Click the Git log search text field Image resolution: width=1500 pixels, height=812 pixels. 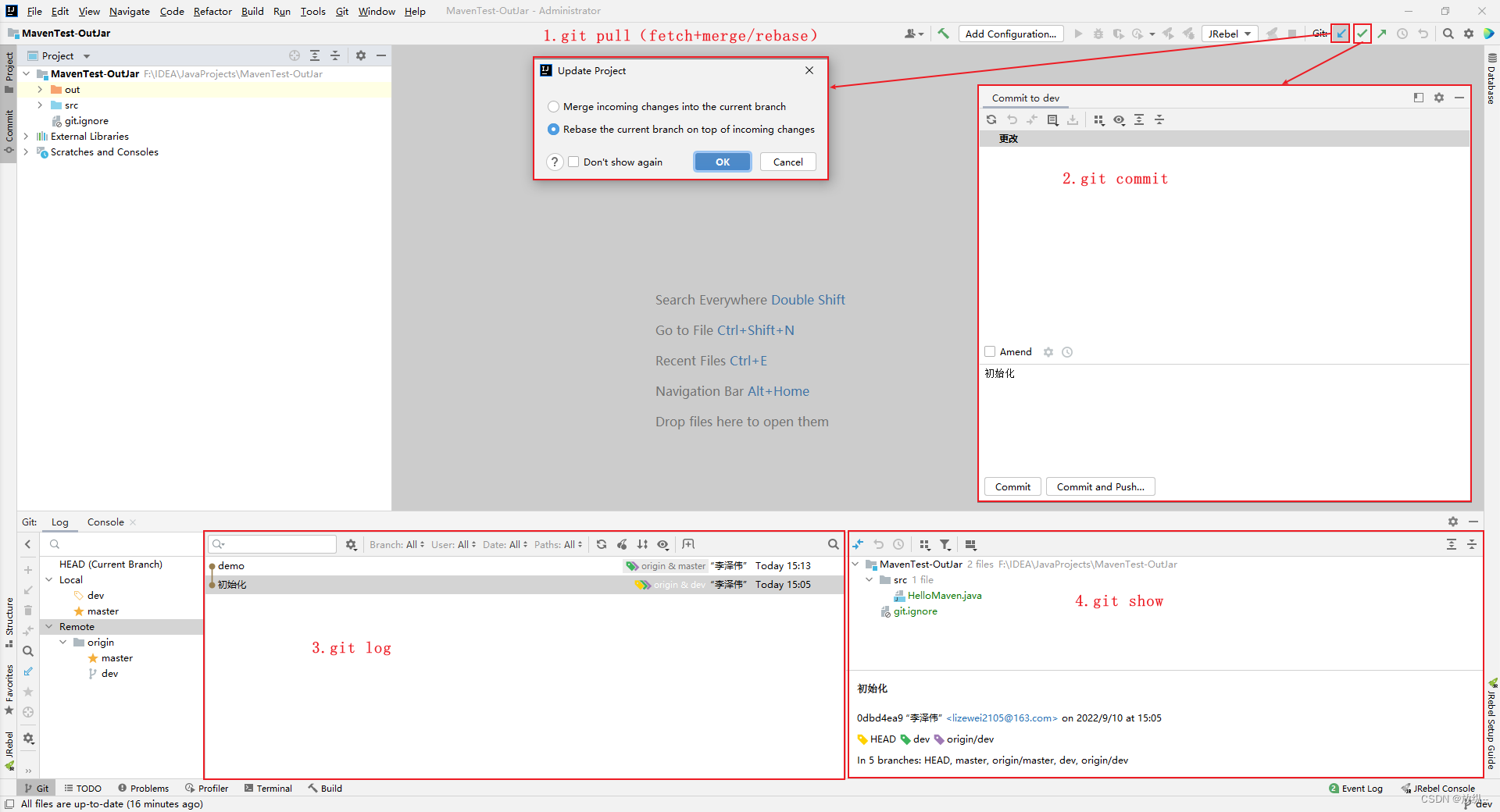click(x=273, y=544)
